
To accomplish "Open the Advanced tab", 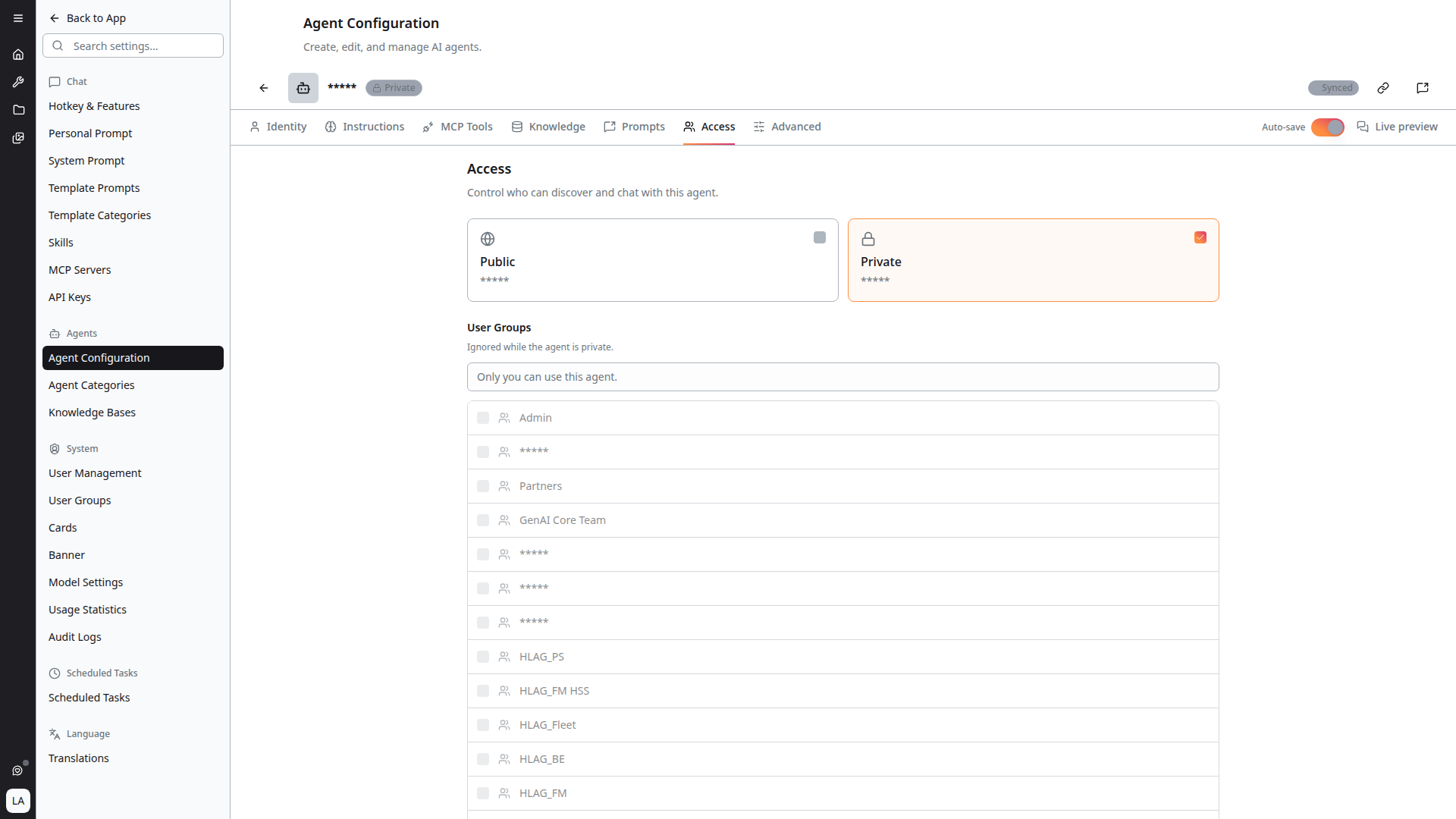I will pyautogui.click(x=787, y=127).
